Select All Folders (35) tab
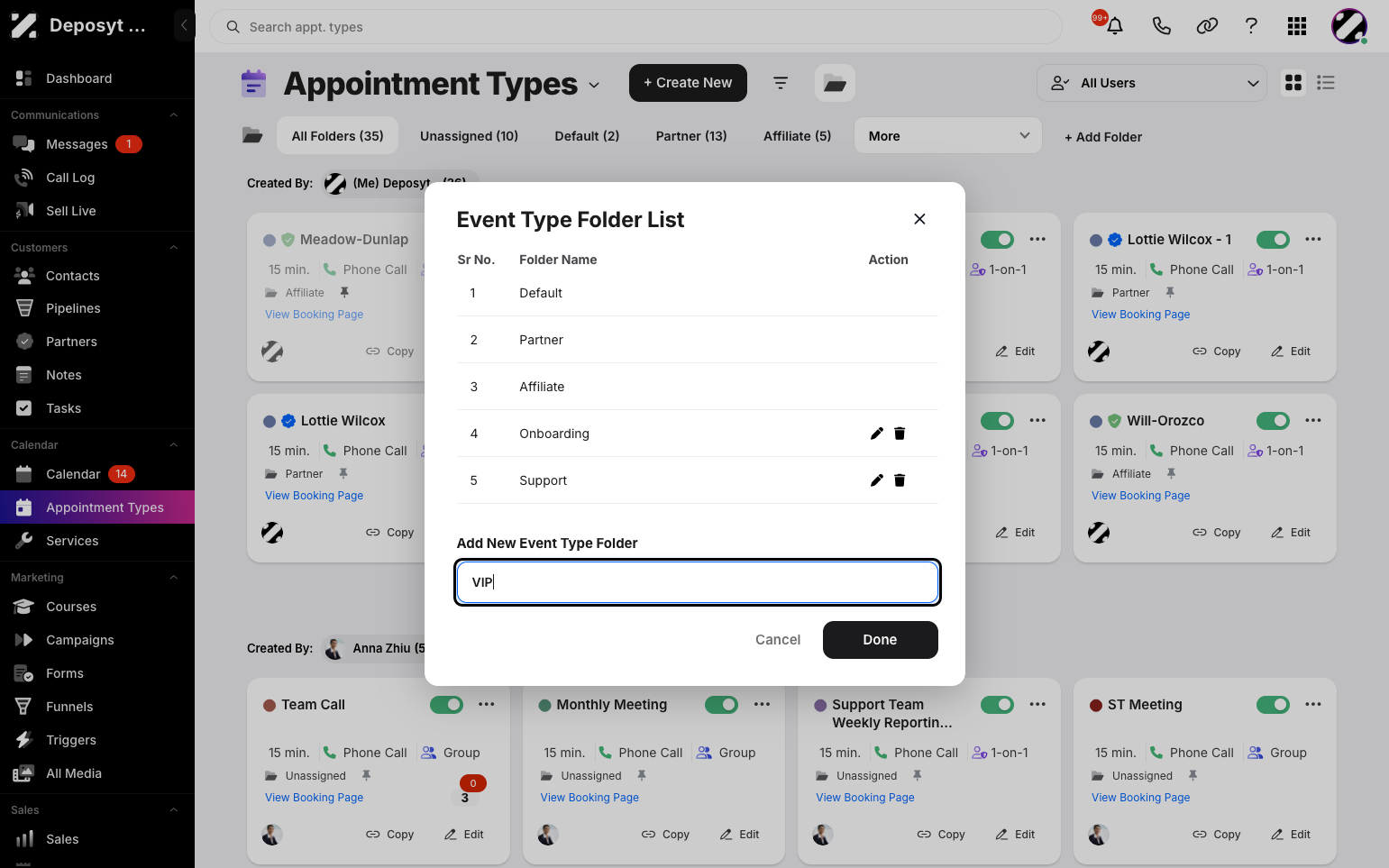Screen dimensions: 1389x868 click(338, 136)
